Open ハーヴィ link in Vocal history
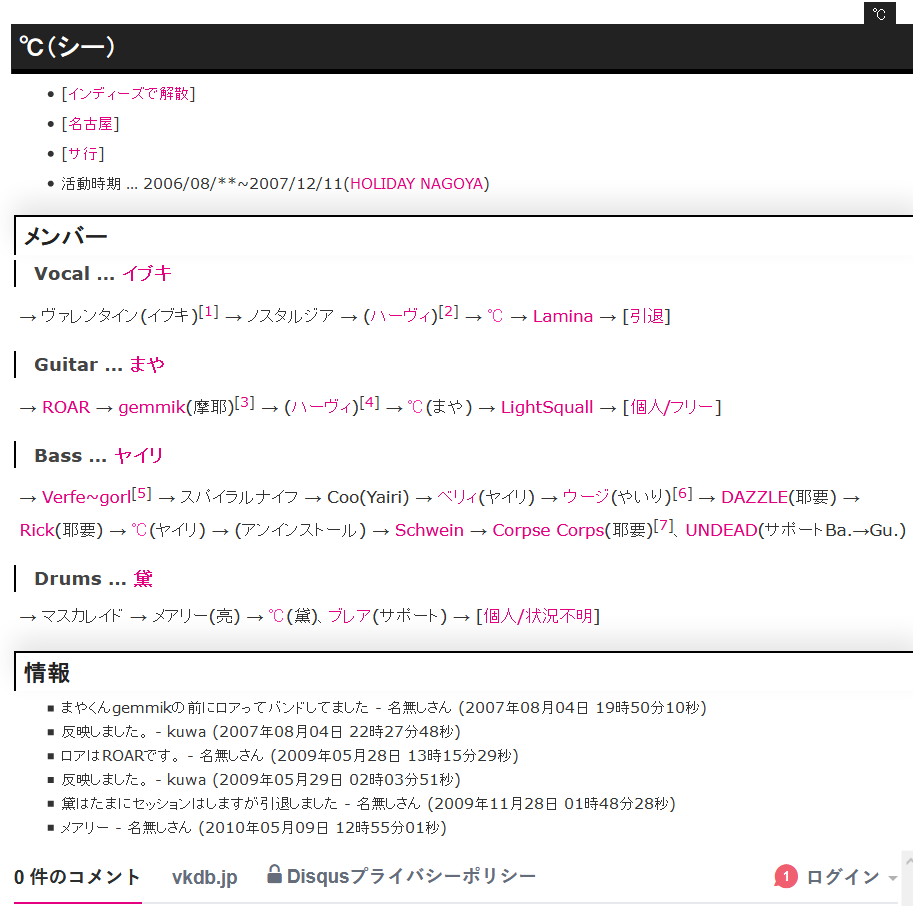This screenshot has height=906, width=913. [x=401, y=316]
